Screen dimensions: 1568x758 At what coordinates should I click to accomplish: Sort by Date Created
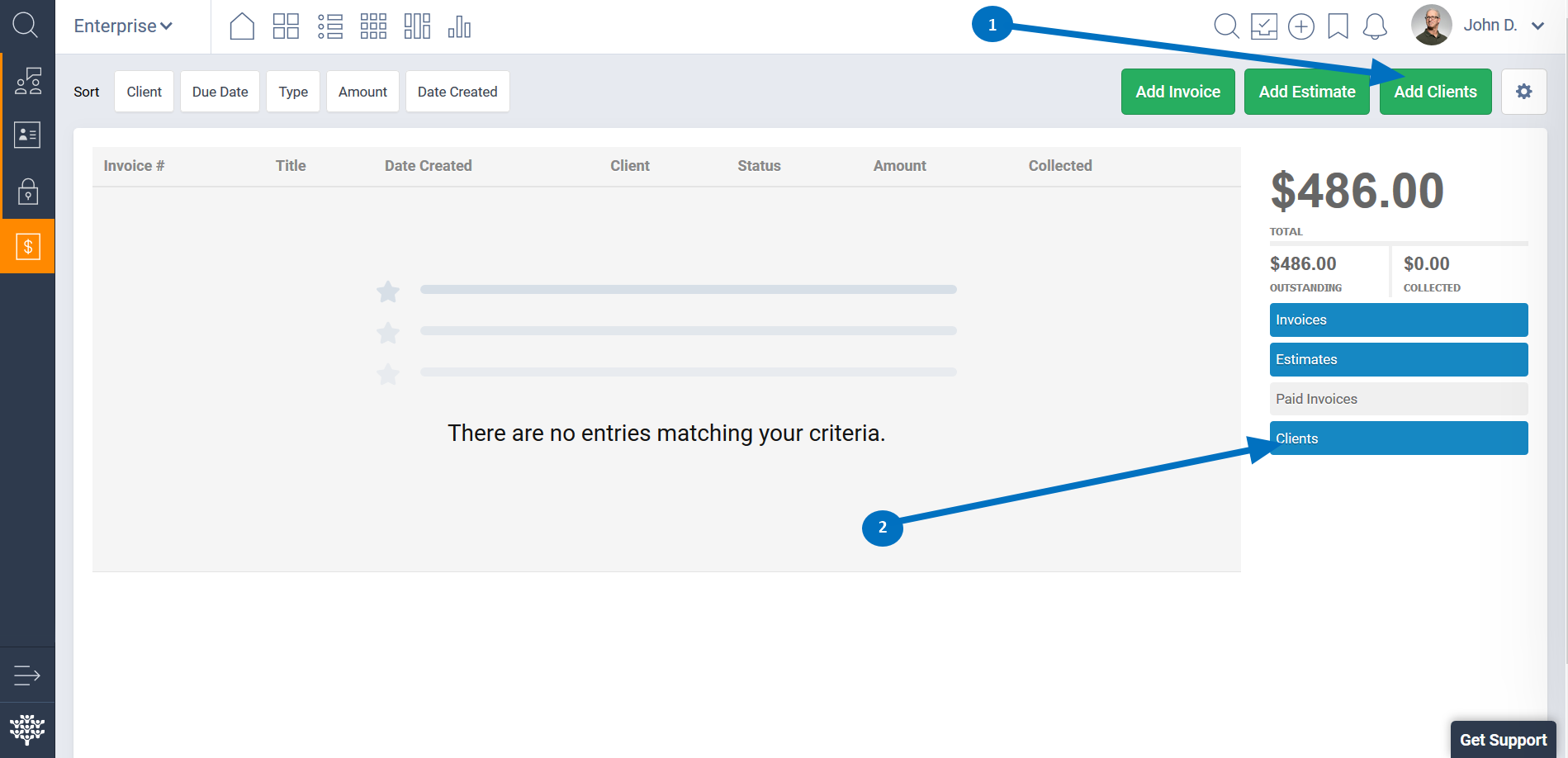tap(457, 92)
